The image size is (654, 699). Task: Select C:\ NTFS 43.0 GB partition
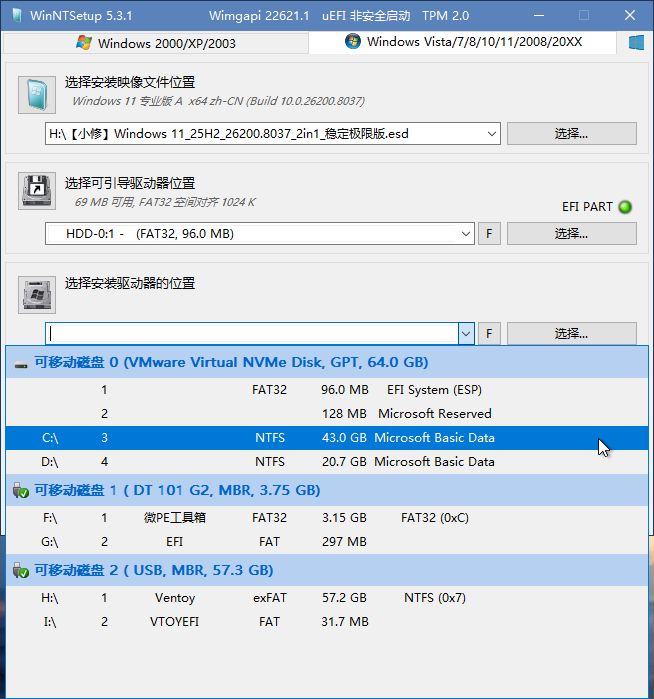click(x=327, y=438)
